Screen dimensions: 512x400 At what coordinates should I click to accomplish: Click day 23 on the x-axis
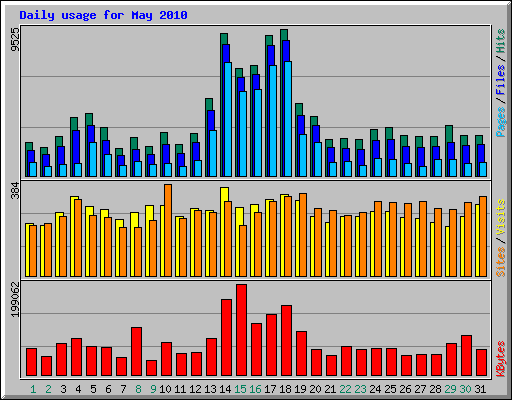[x=360, y=389]
